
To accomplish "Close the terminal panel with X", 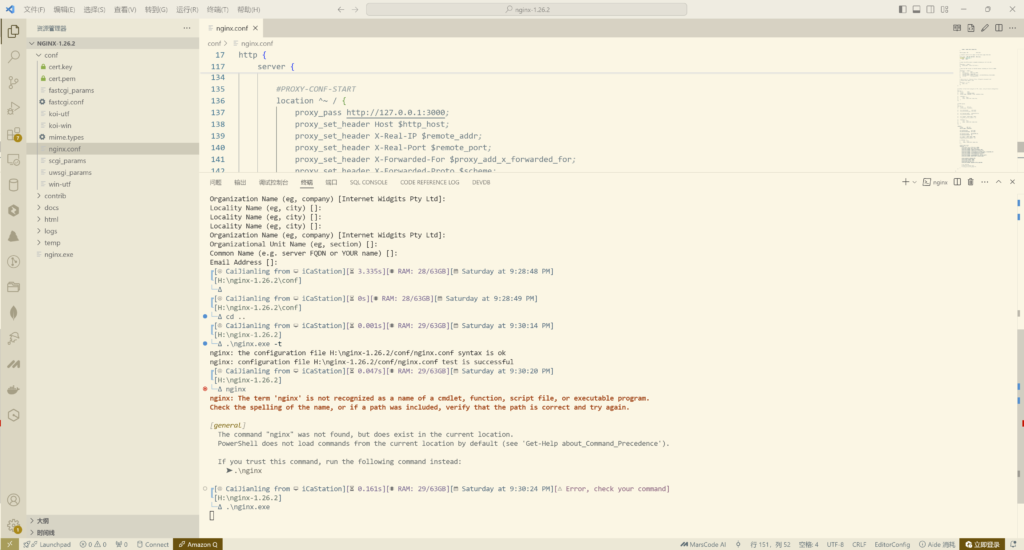I will [x=1012, y=182].
